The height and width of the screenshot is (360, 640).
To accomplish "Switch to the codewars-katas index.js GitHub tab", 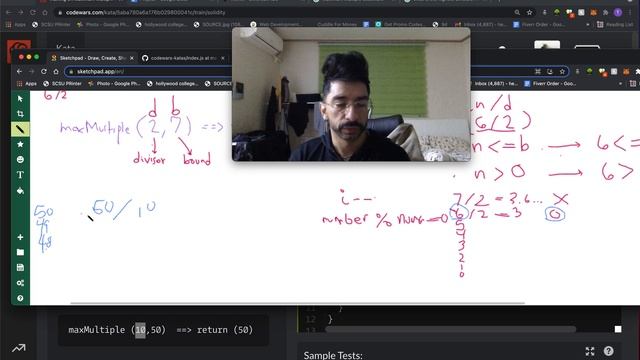I will [183, 58].
